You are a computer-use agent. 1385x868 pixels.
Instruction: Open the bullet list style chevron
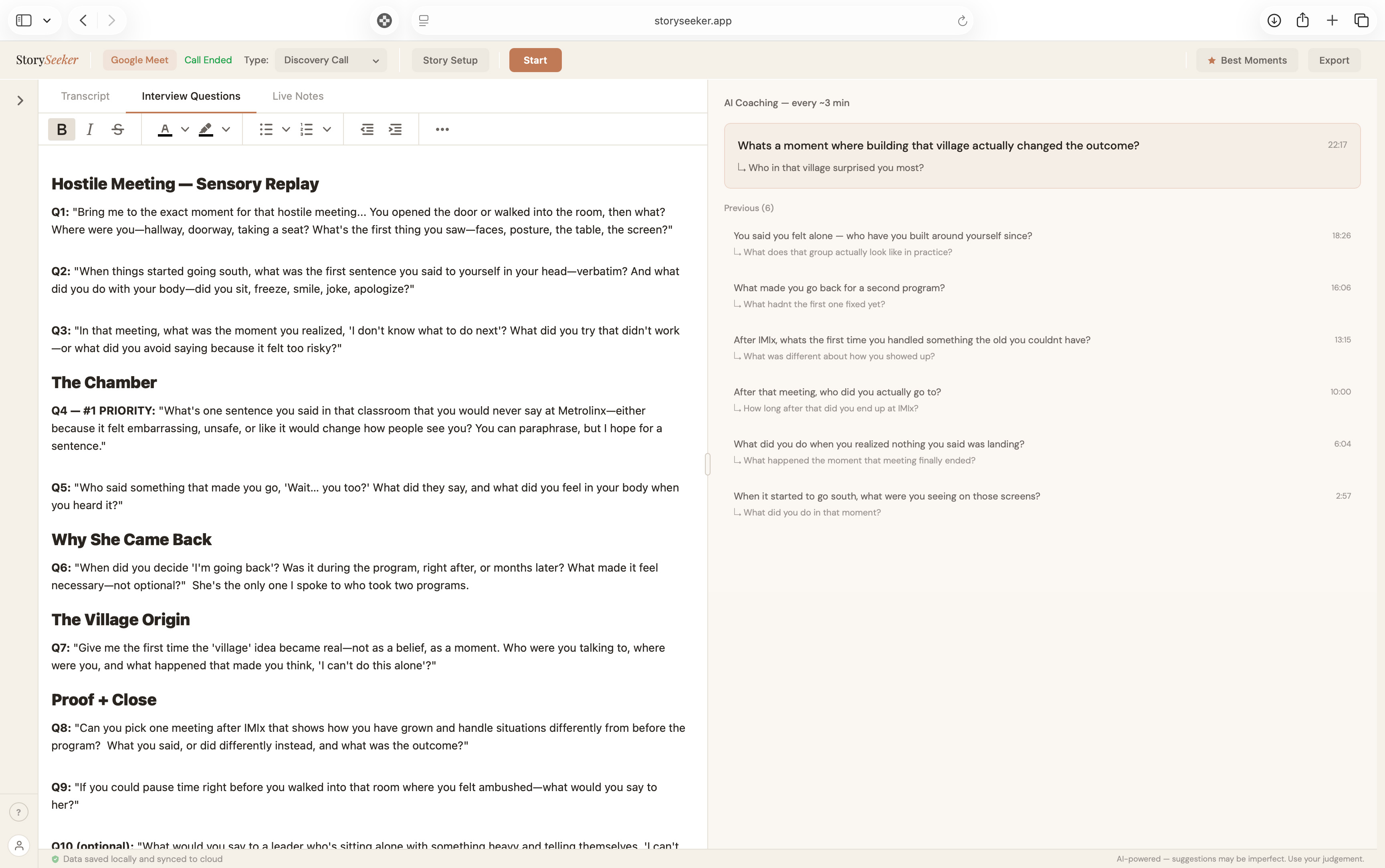coord(285,129)
